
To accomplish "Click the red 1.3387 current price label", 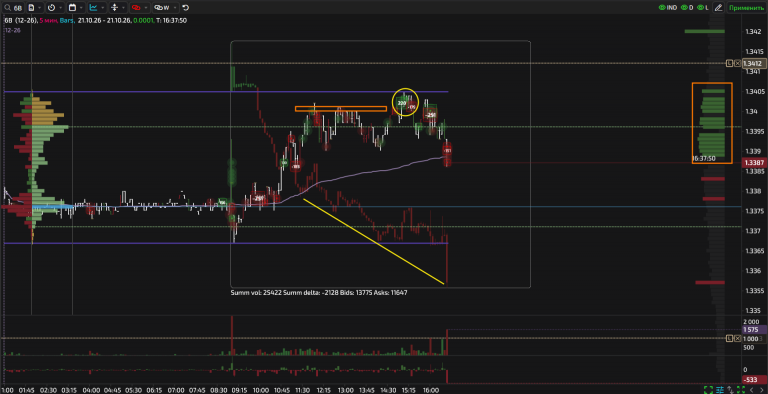I will coord(754,163).
